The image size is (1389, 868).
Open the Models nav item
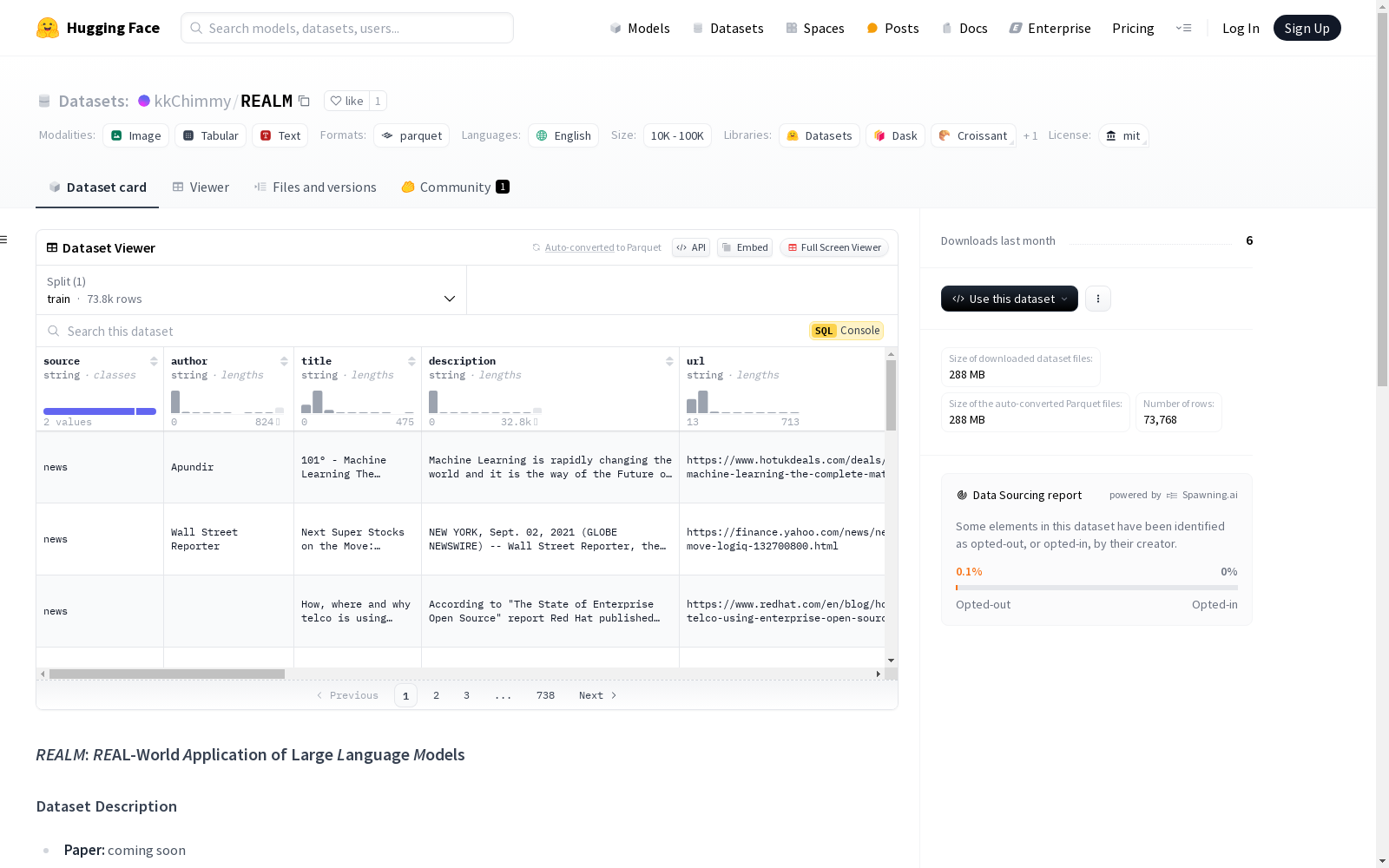640,28
